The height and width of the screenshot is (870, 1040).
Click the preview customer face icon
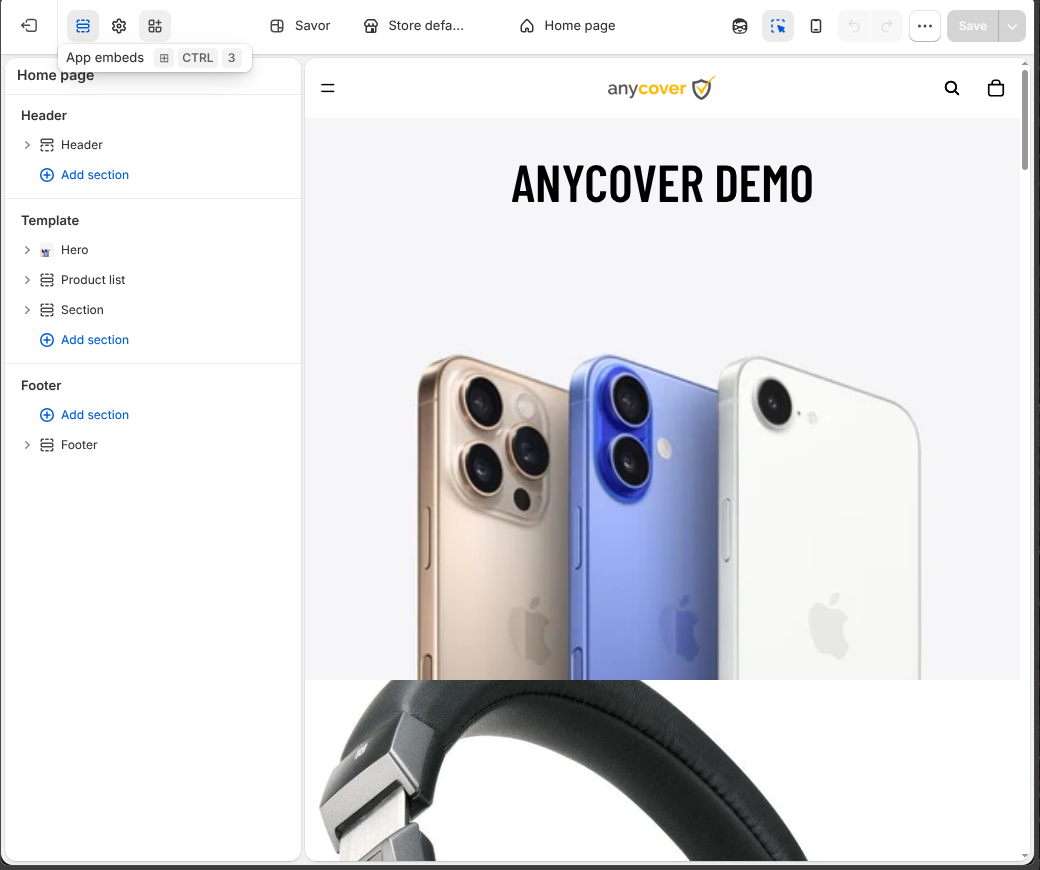click(x=740, y=26)
